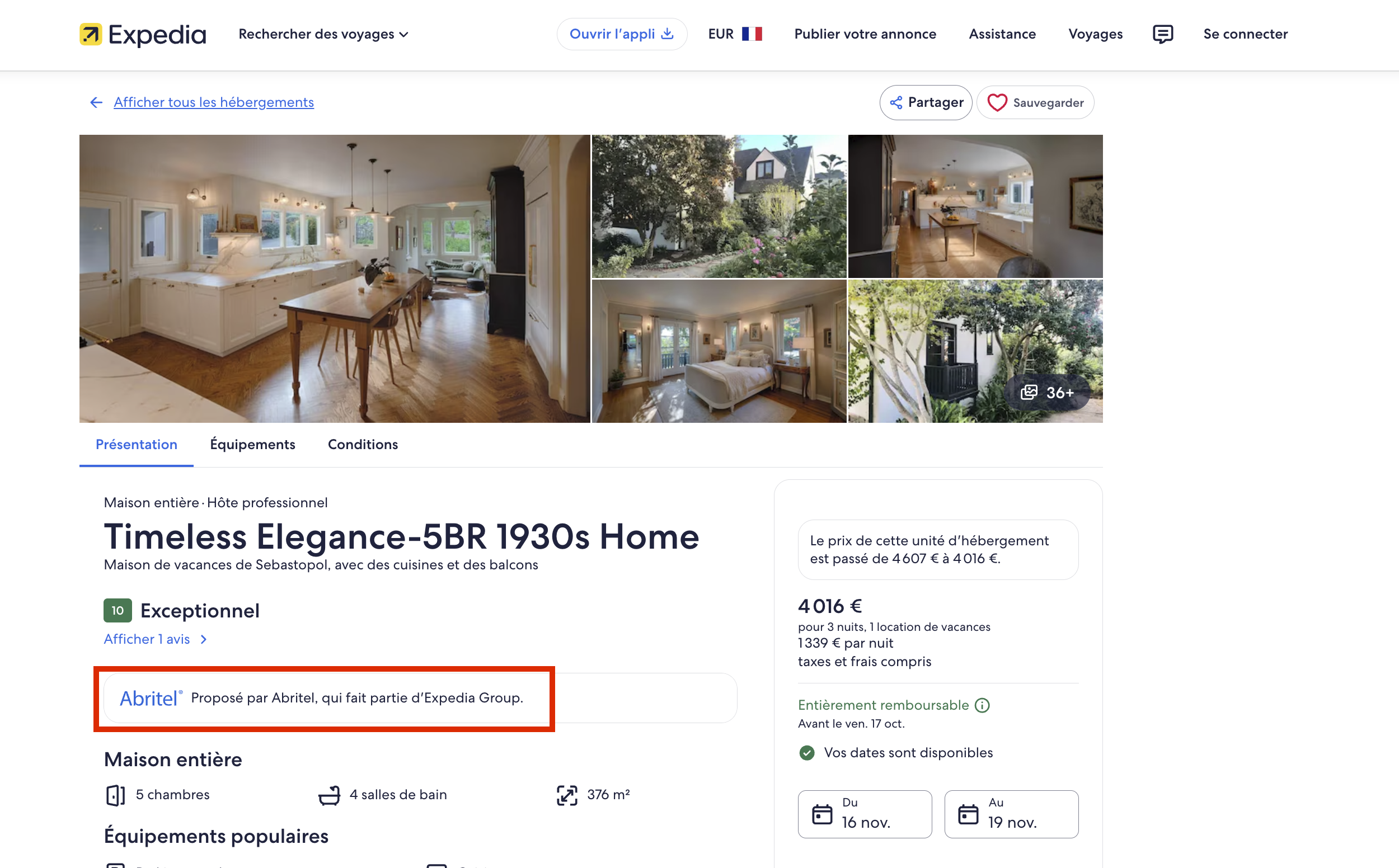Switch to the Équipements tab

click(253, 444)
